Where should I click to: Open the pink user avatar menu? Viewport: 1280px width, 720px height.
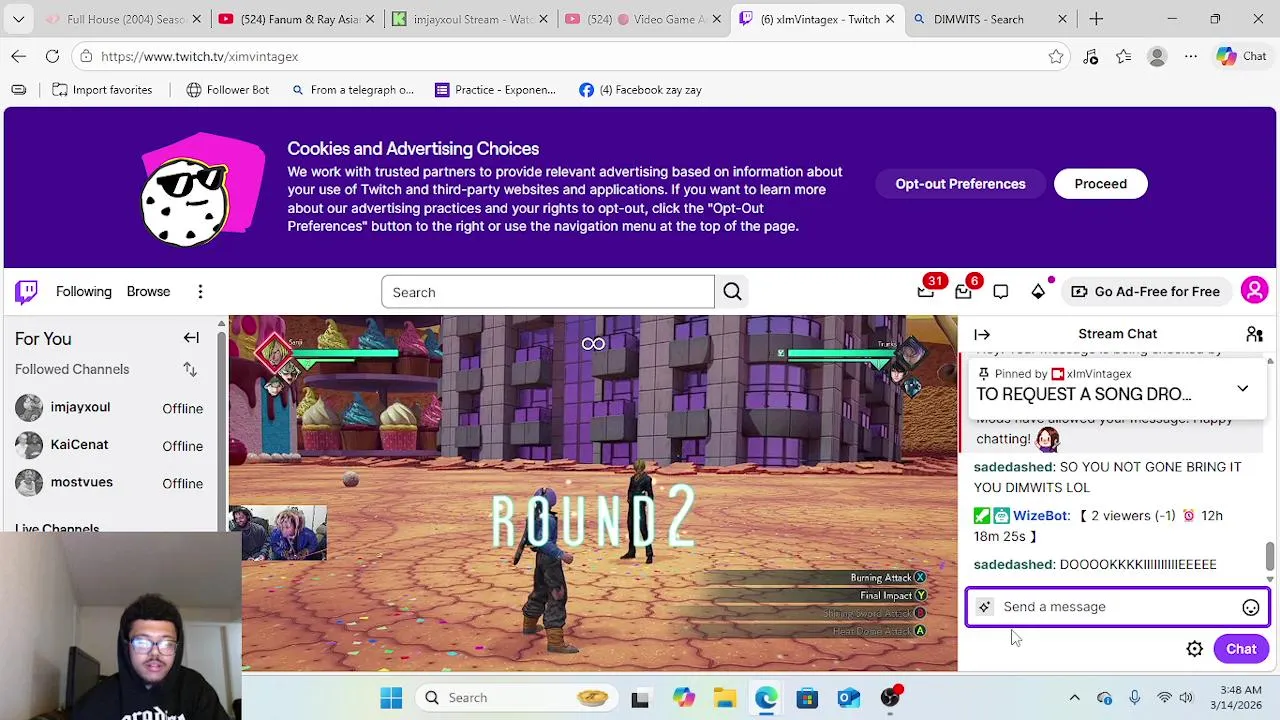click(1254, 291)
